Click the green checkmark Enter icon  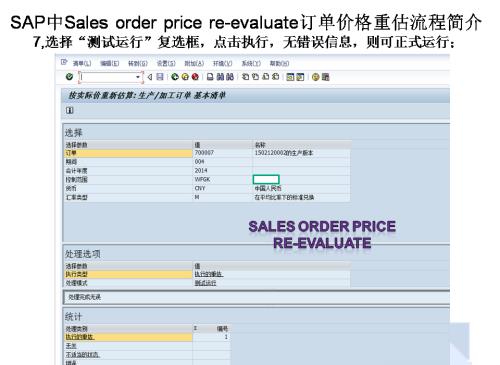pyautogui.click(x=69, y=77)
